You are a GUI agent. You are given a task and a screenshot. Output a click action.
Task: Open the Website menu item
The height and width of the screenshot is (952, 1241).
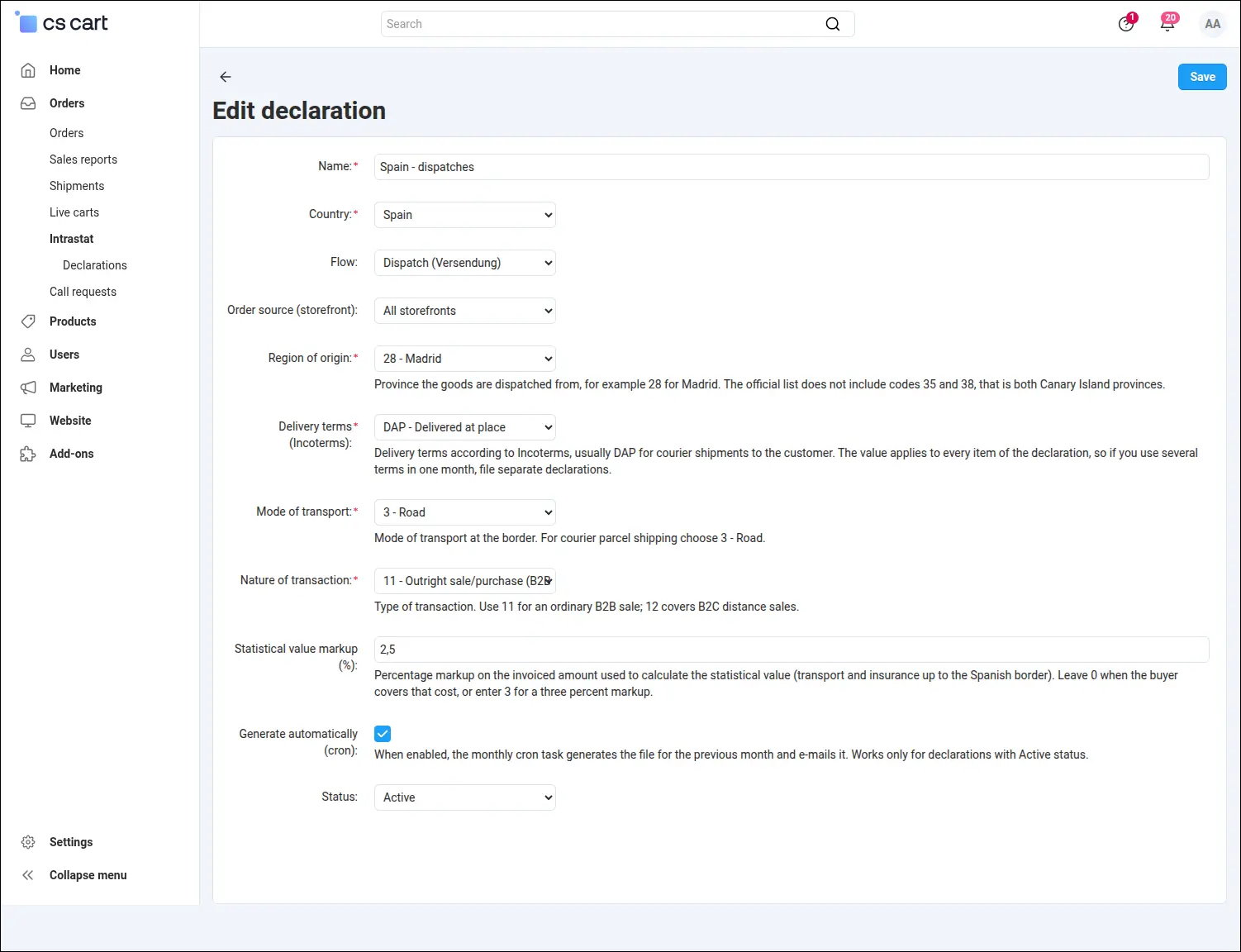[70, 421]
